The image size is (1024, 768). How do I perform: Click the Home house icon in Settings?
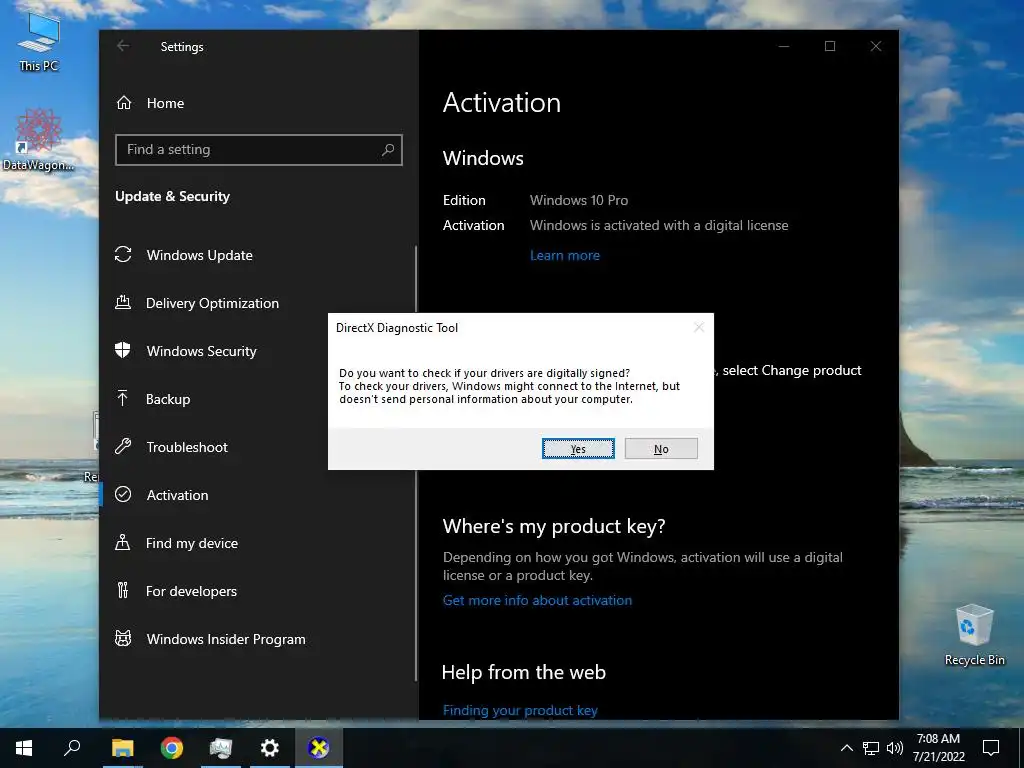(124, 103)
